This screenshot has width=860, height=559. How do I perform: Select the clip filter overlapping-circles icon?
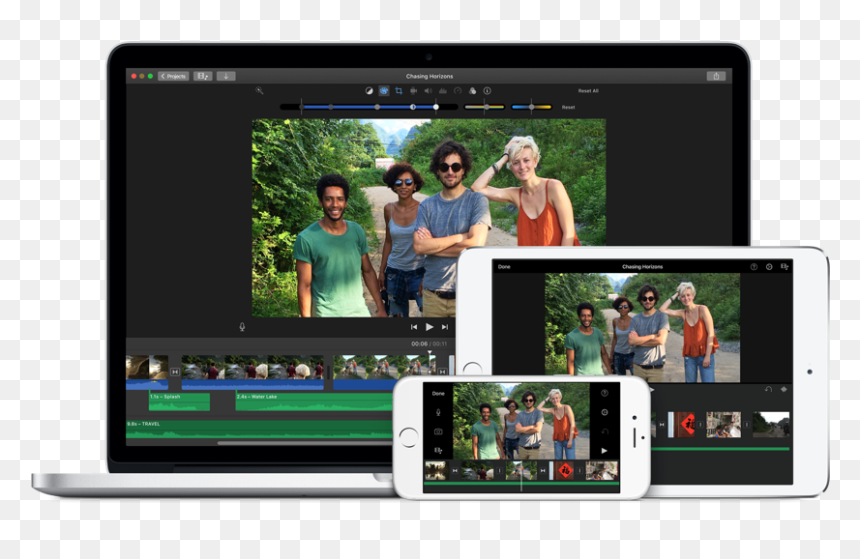[x=472, y=91]
